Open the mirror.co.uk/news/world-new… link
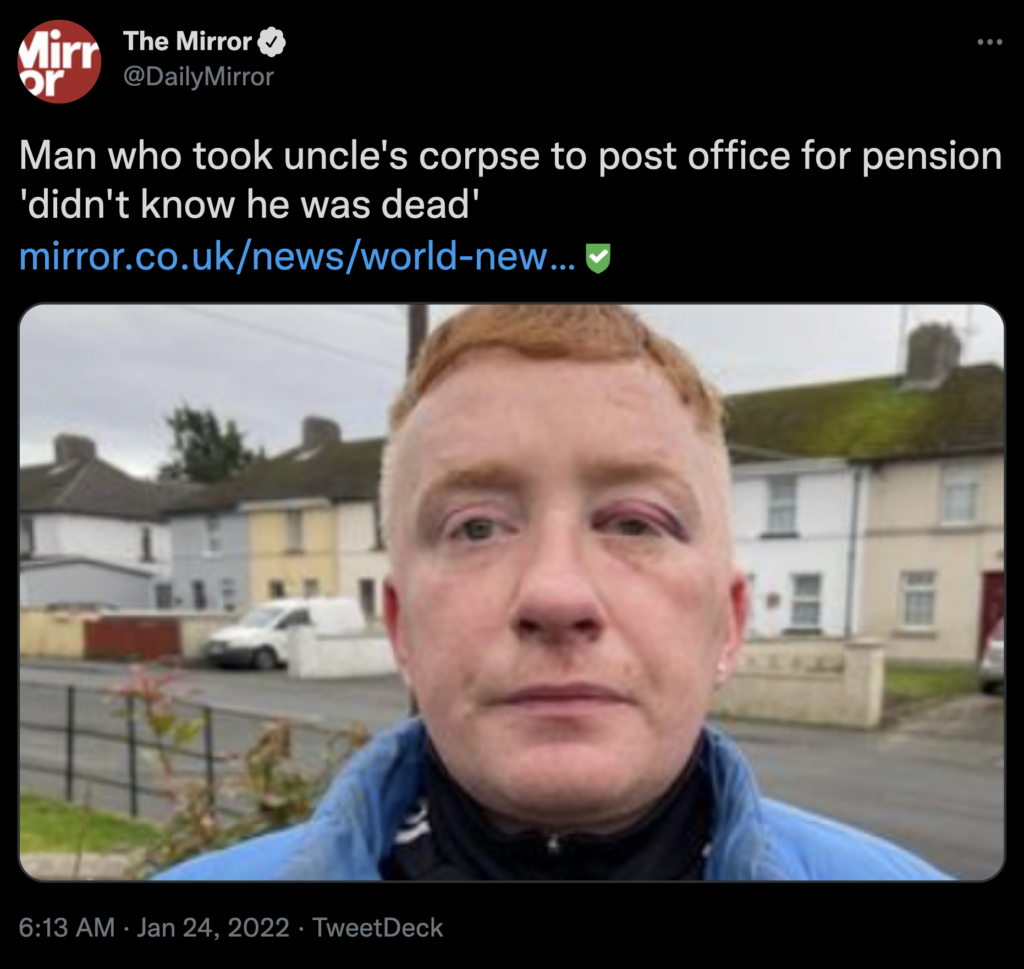The width and height of the screenshot is (1024, 969). click(x=297, y=256)
